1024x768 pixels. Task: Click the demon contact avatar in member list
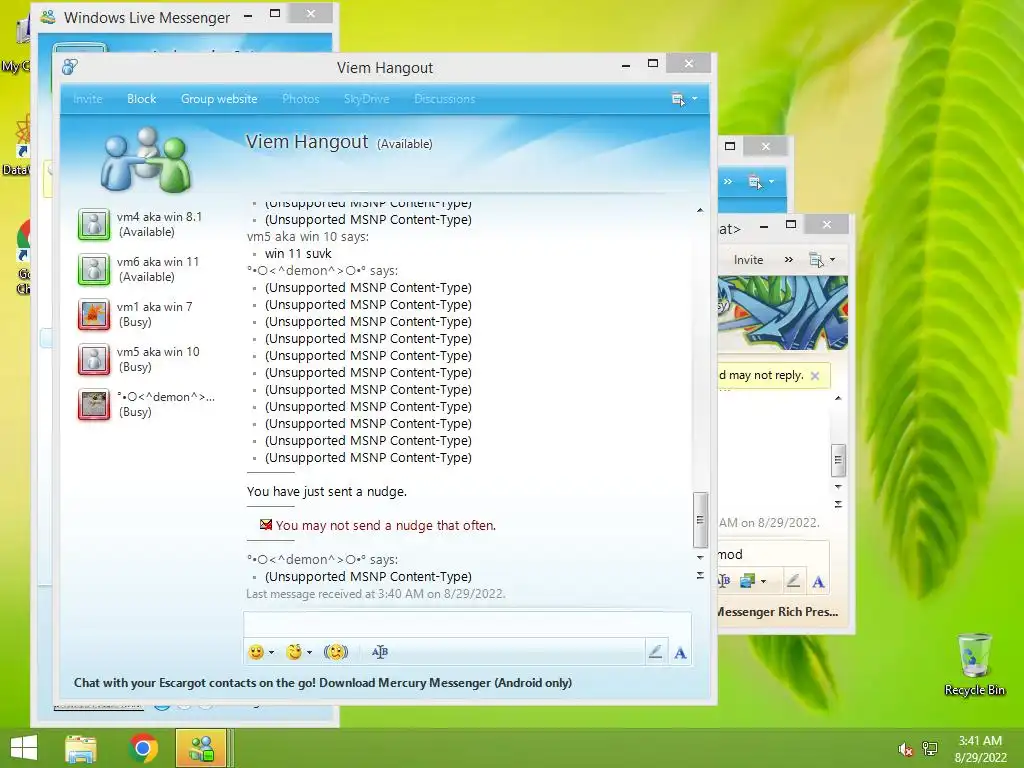click(x=94, y=404)
